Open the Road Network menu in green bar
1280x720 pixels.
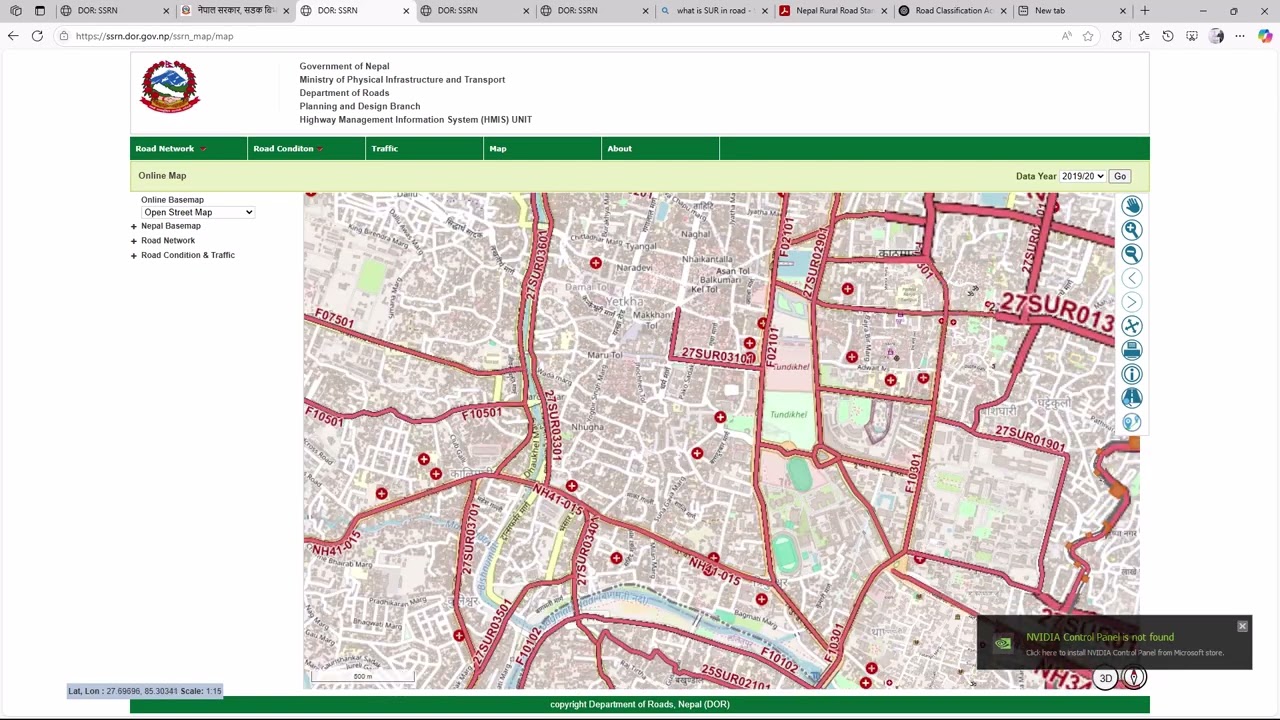189,148
